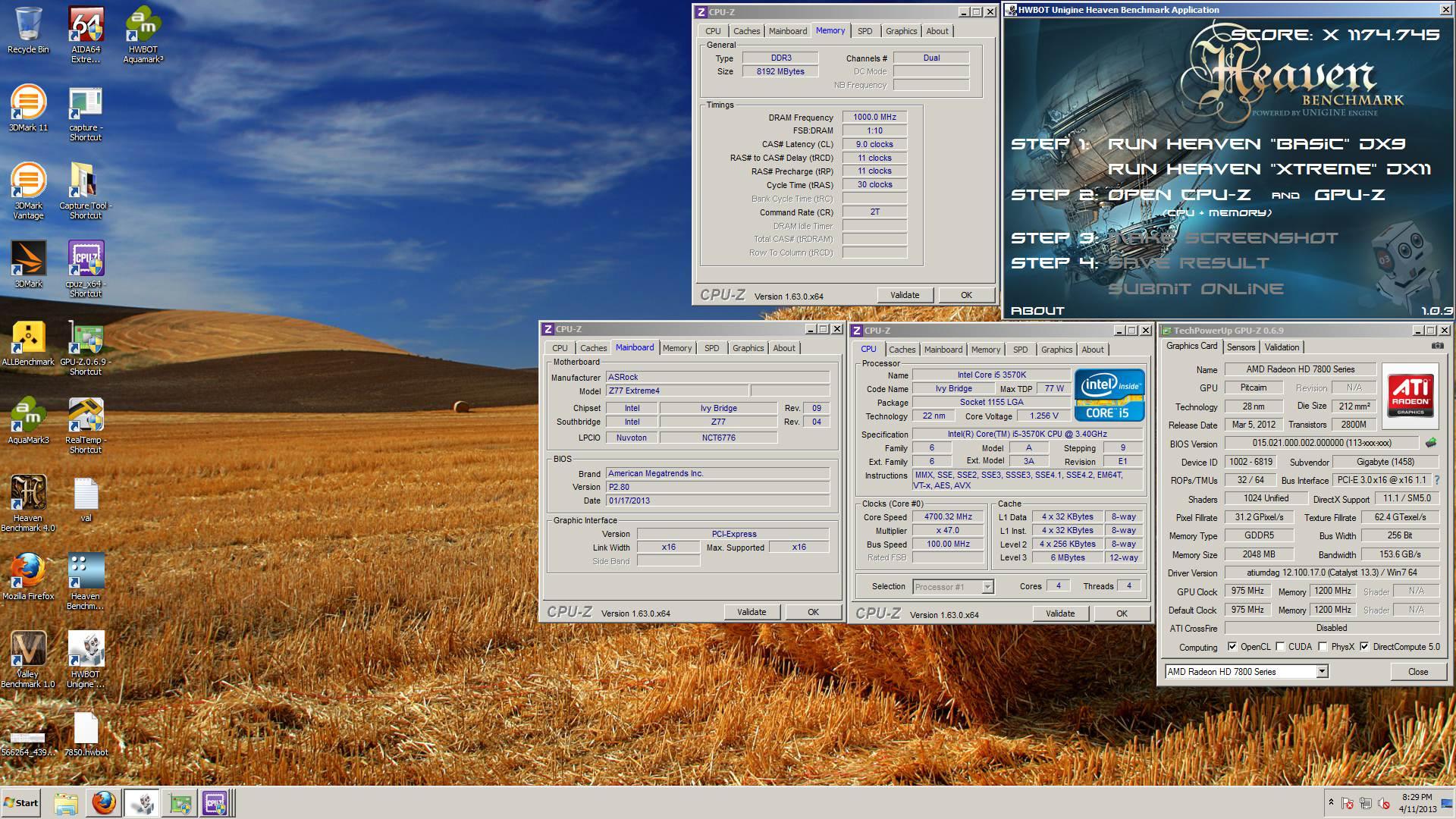Click the Windows Start button
The width and height of the screenshot is (1456, 819).
pyautogui.click(x=21, y=802)
